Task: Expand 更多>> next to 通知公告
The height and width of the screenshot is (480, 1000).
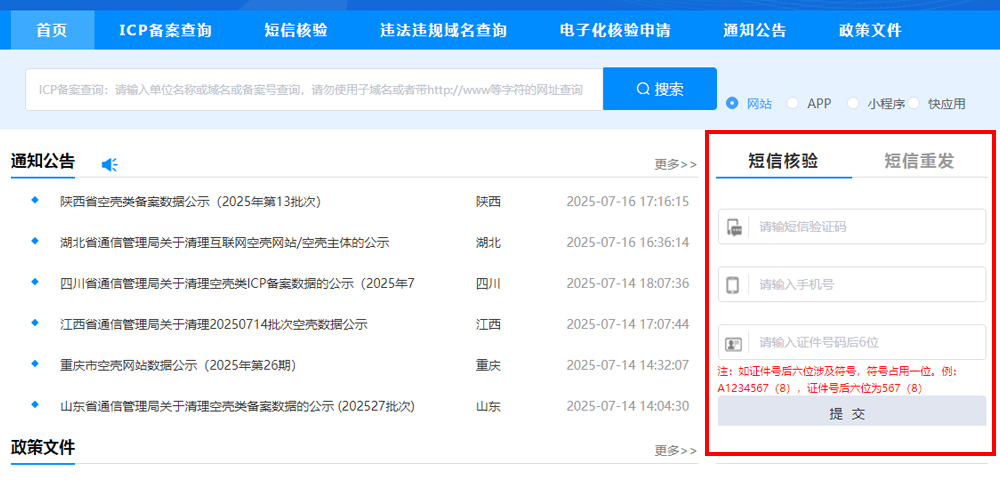Action: pos(675,164)
